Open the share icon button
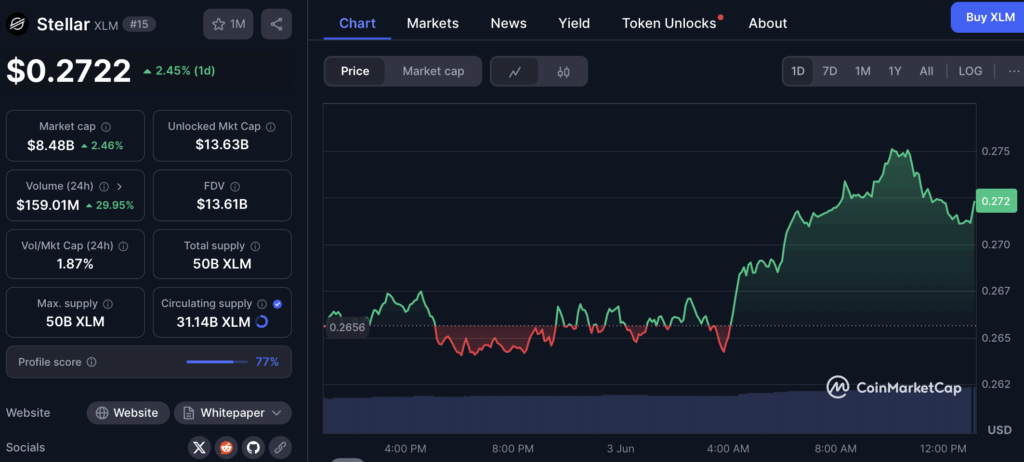This screenshot has height=462, width=1024. [276, 24]
